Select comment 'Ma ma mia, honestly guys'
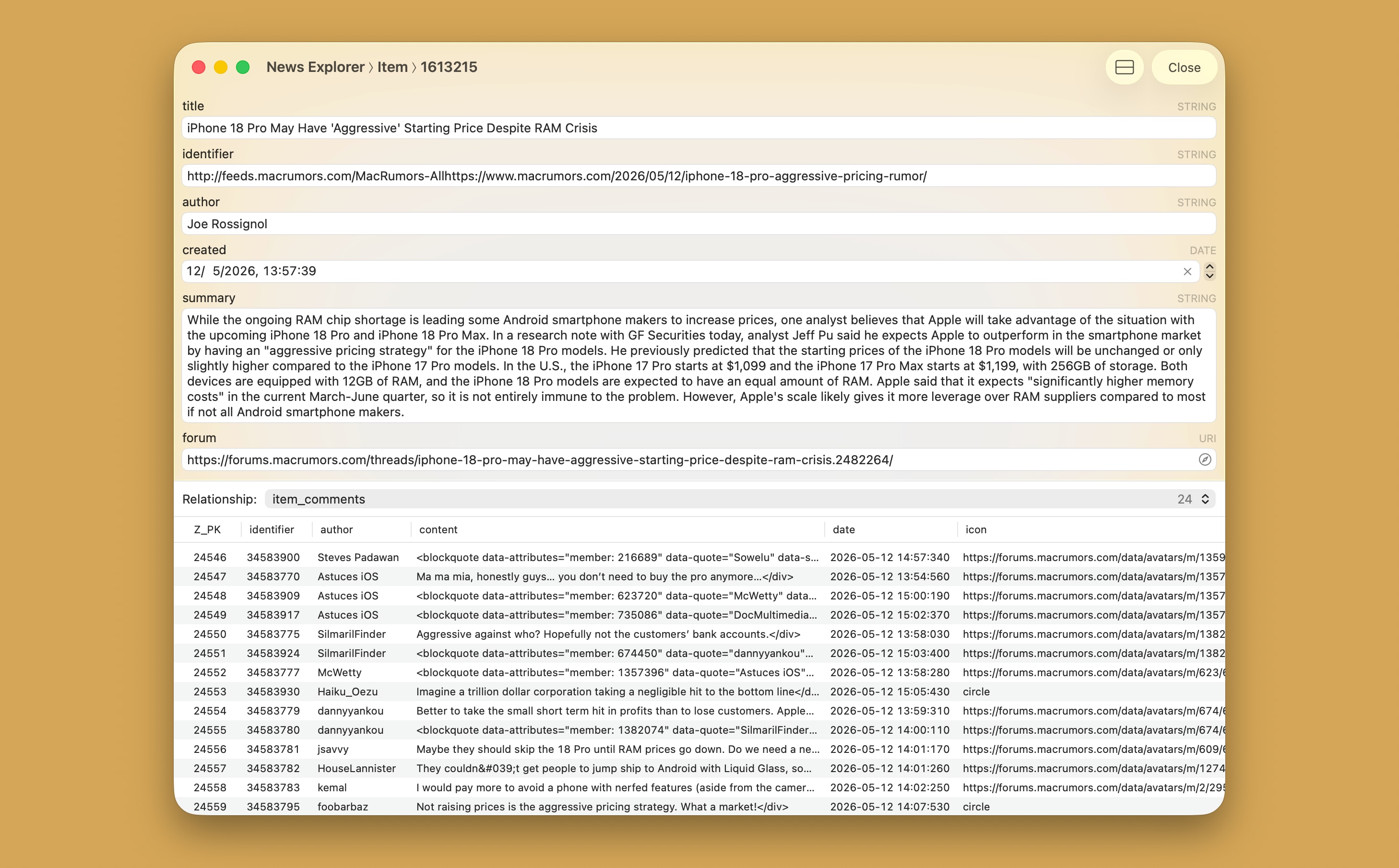Viewport: 1399px width, 868px height. click(x=699, y=576)
